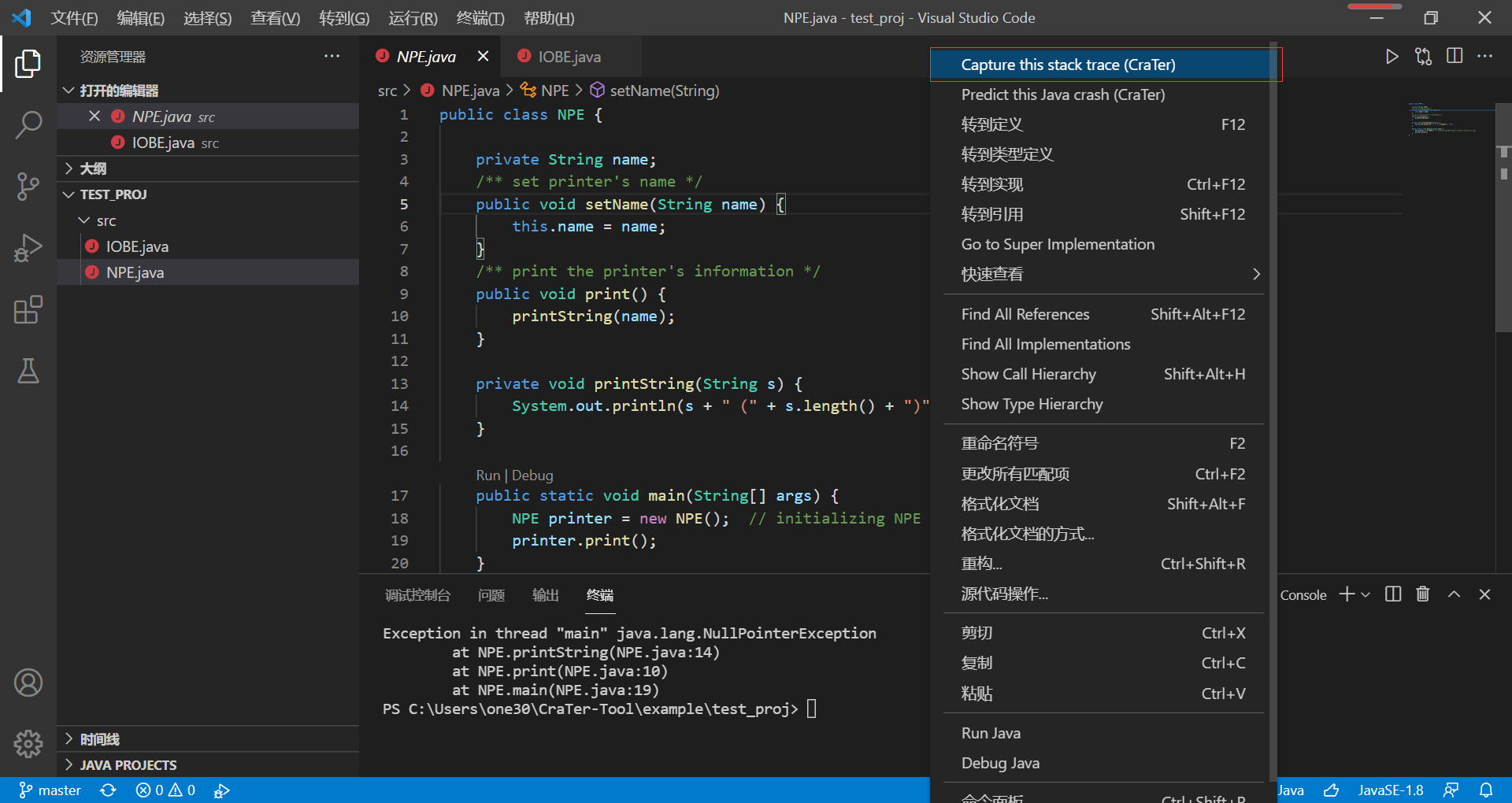Expand the JAVA PROJECTS section
The width and height of the screenshot is (1512, 803).
click(208, 765)
